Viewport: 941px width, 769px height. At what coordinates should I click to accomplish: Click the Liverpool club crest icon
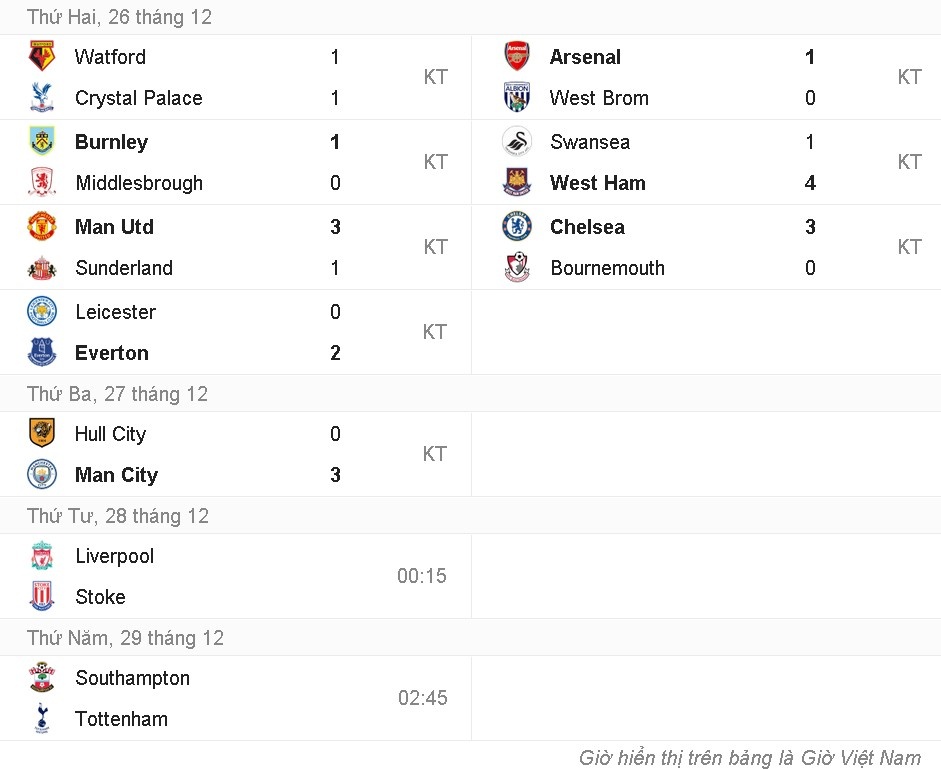(x=42, y=556)
